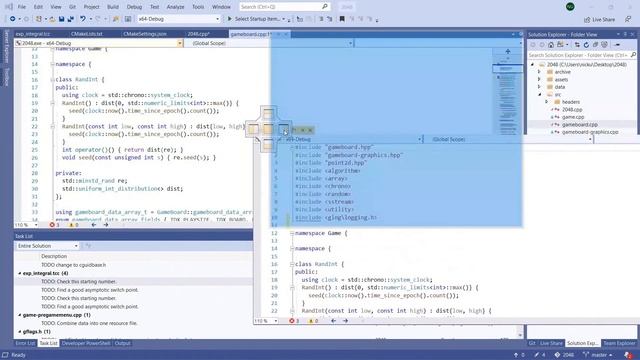The width and height of the screenshot is (640, 360).
Task: Click the bookmark icon in the toolbar
Action: (x=342, y=19)
